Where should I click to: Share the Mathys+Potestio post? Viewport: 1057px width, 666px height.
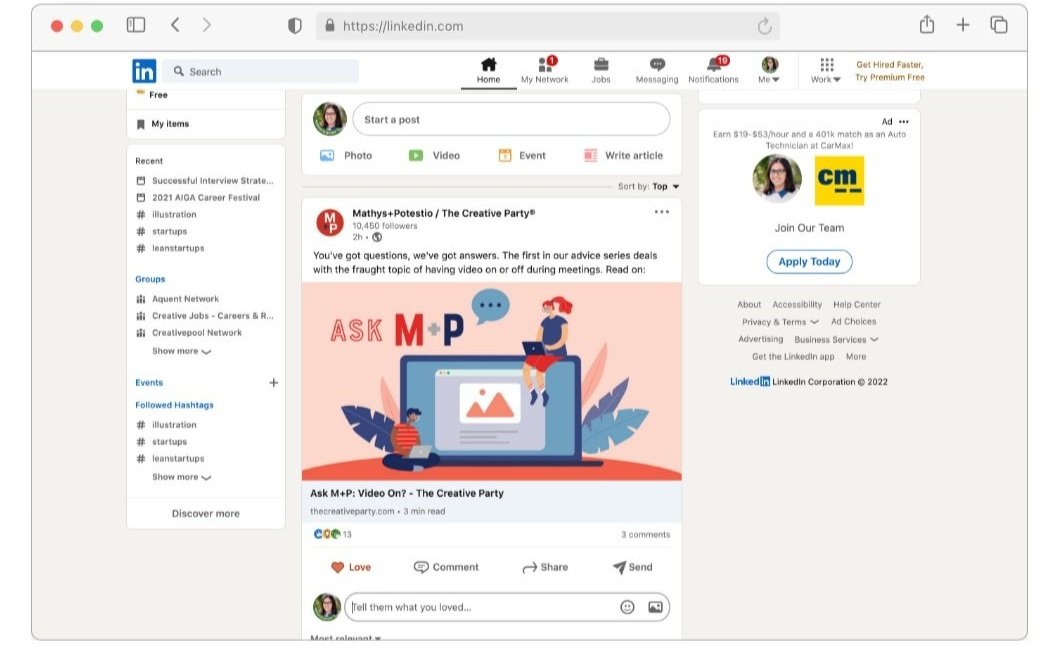[545, 568]
